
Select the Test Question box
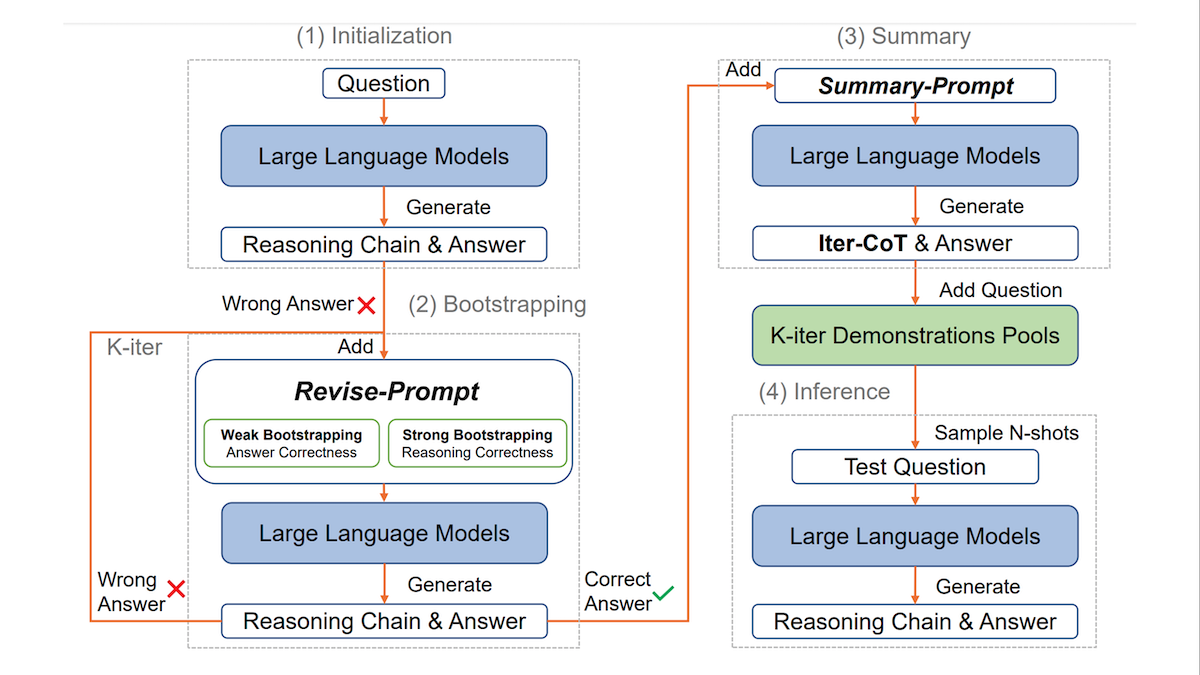915,467
